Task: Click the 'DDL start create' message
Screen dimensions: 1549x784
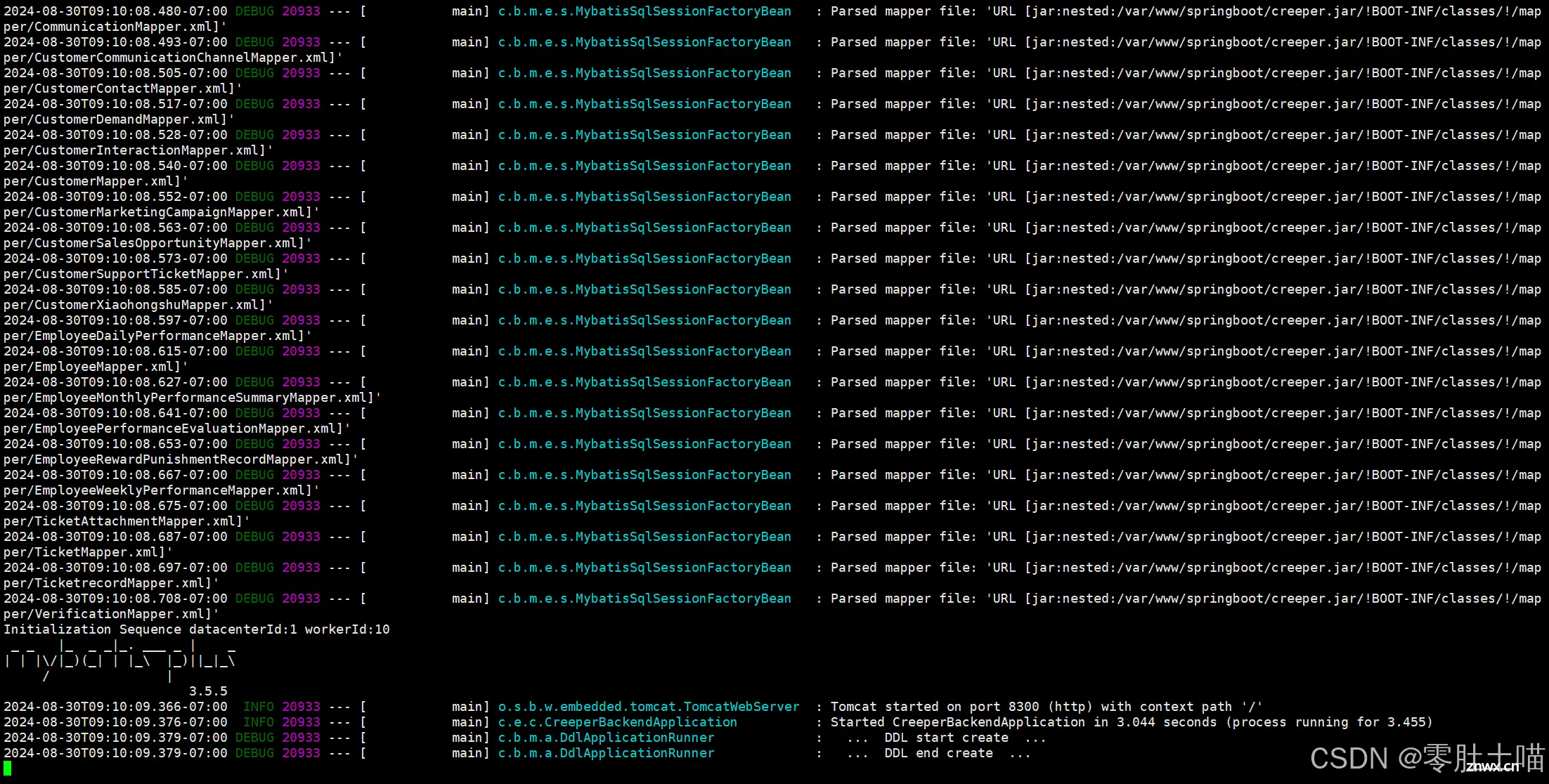Action: 947,738
